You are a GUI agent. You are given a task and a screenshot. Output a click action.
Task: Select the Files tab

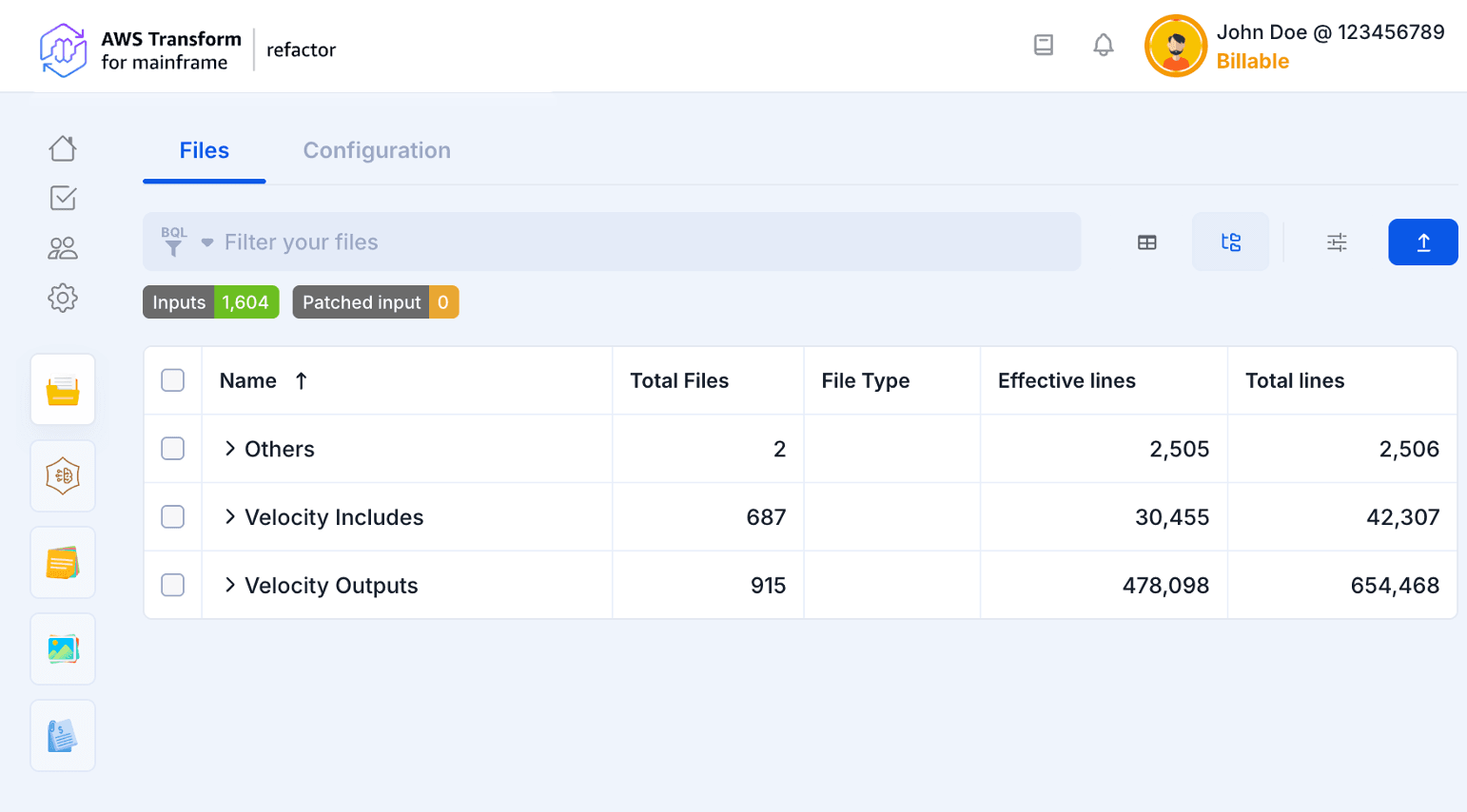[205, 150]
